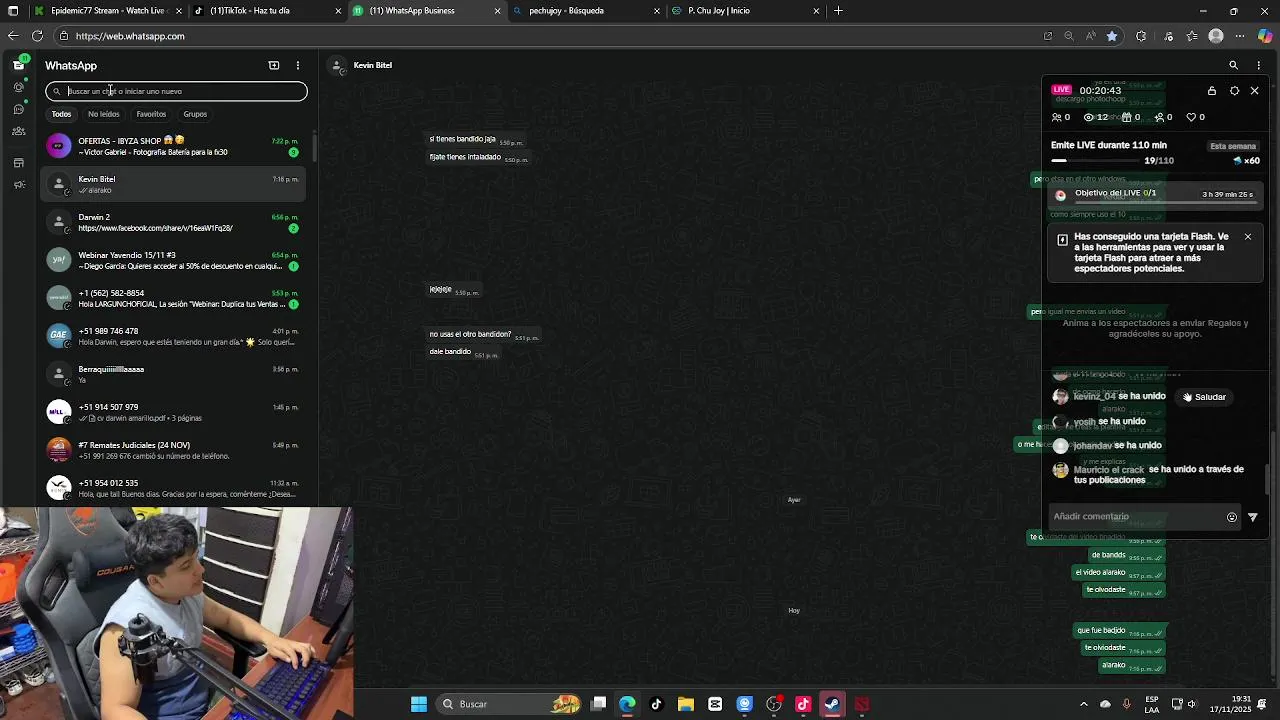Select the Grupos chat filter
Image resolution: width=1280 pixels, height=720 pixels.
[x=195, y=114]
